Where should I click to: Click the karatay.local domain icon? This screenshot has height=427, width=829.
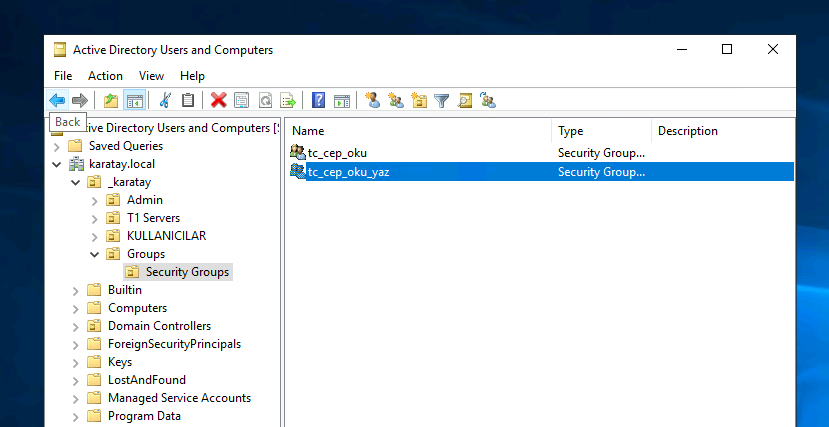pyautogui.click(x=77, y=164)
